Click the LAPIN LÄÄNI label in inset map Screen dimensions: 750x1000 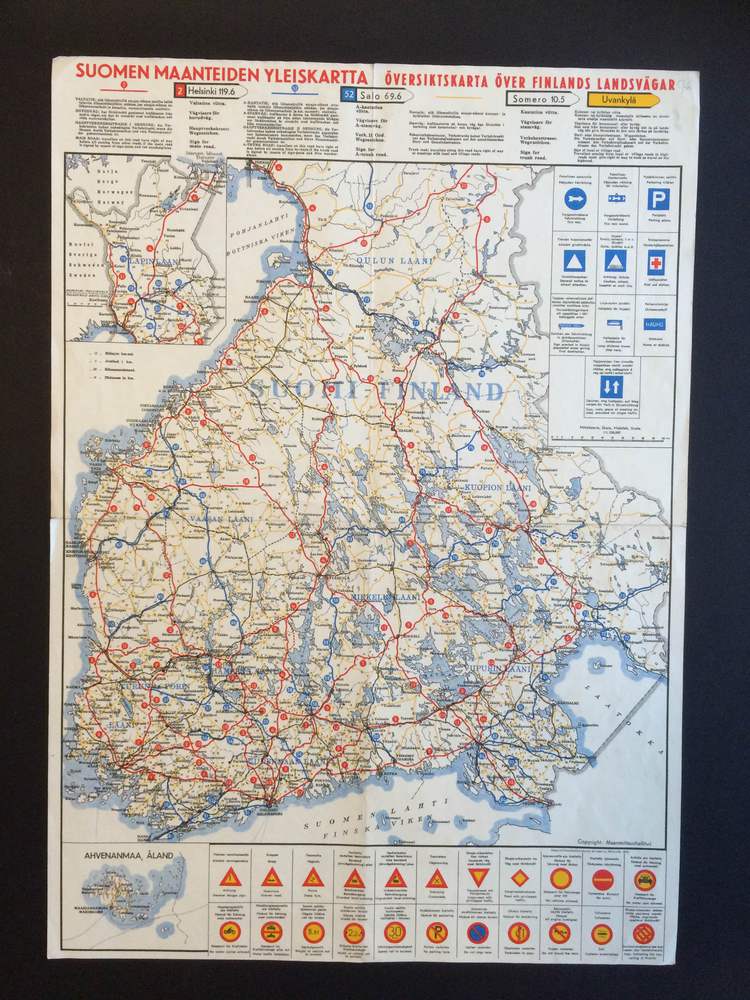point(152,262)
